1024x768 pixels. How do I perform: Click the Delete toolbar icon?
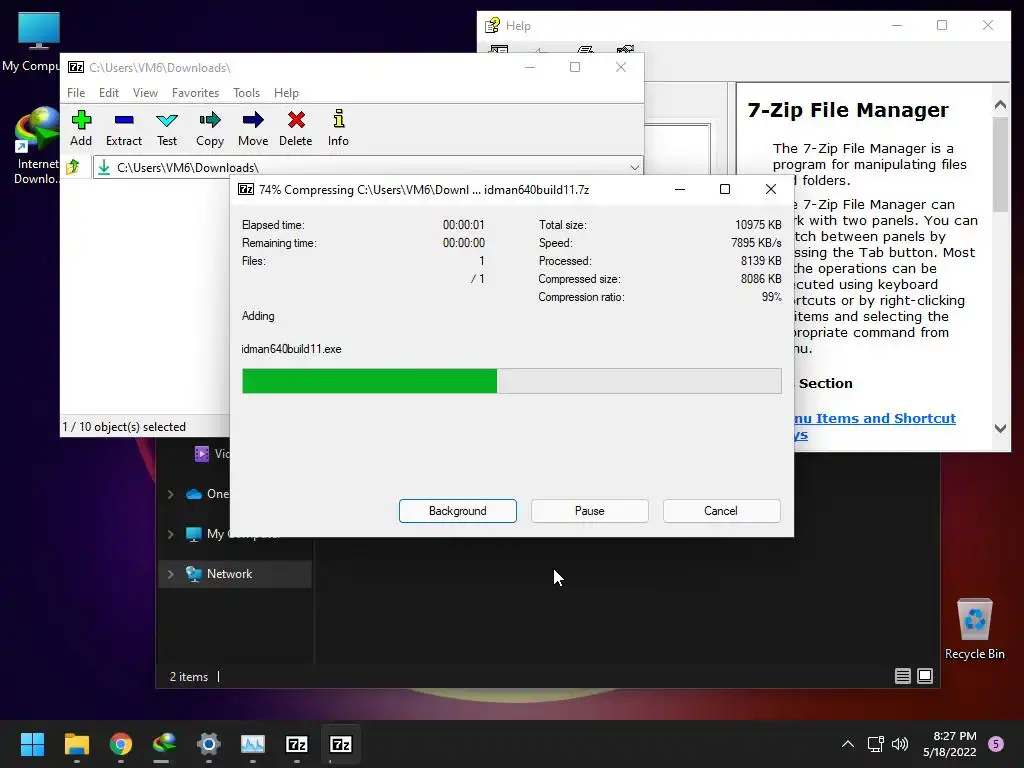point(296,128)
